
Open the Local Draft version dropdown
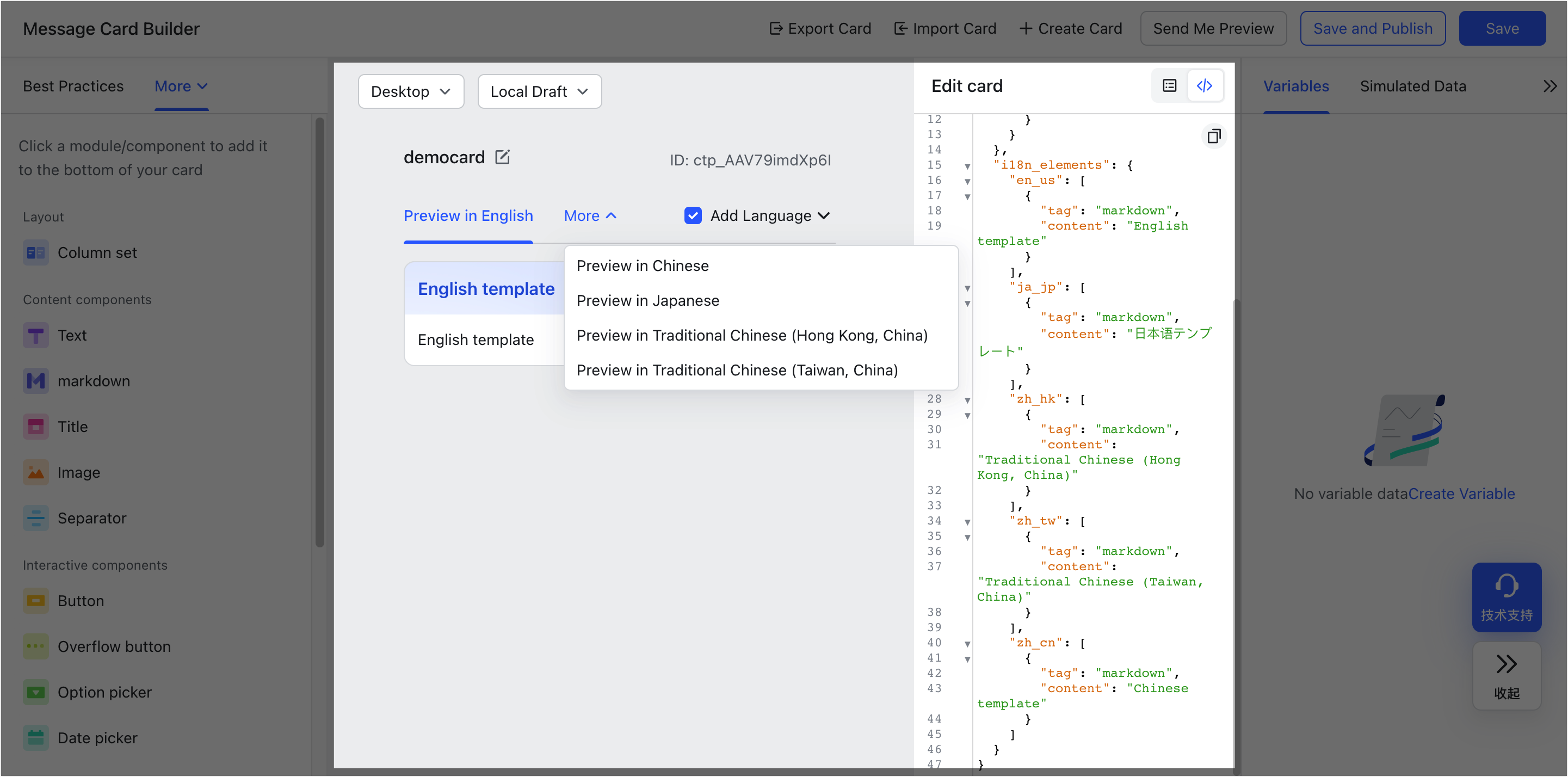[539, 91]
